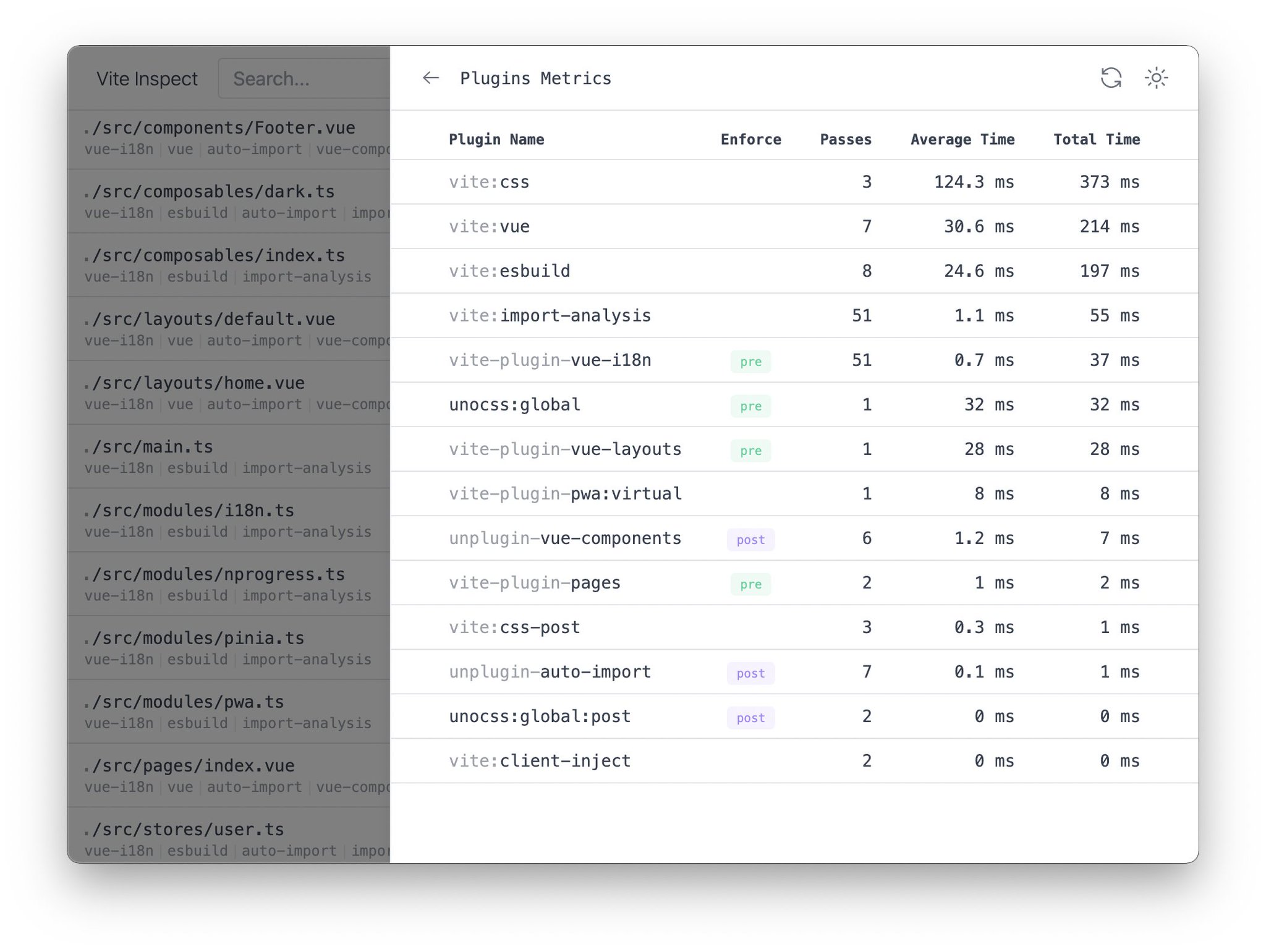Viewport: 1266px width, 952px height.
Task: Select the vite-plugin-vue-i18n plugin name
Action: 550,360
